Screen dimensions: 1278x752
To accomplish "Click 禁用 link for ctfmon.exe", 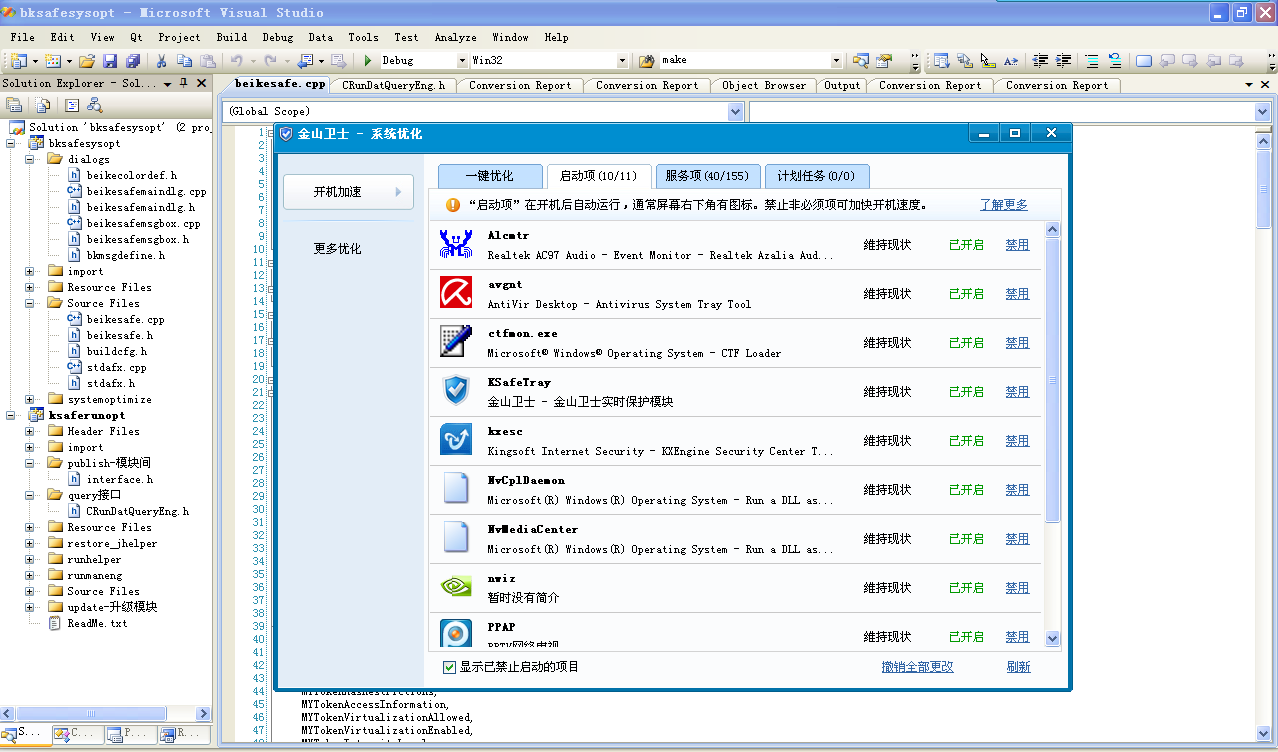I will [1017, 342].
